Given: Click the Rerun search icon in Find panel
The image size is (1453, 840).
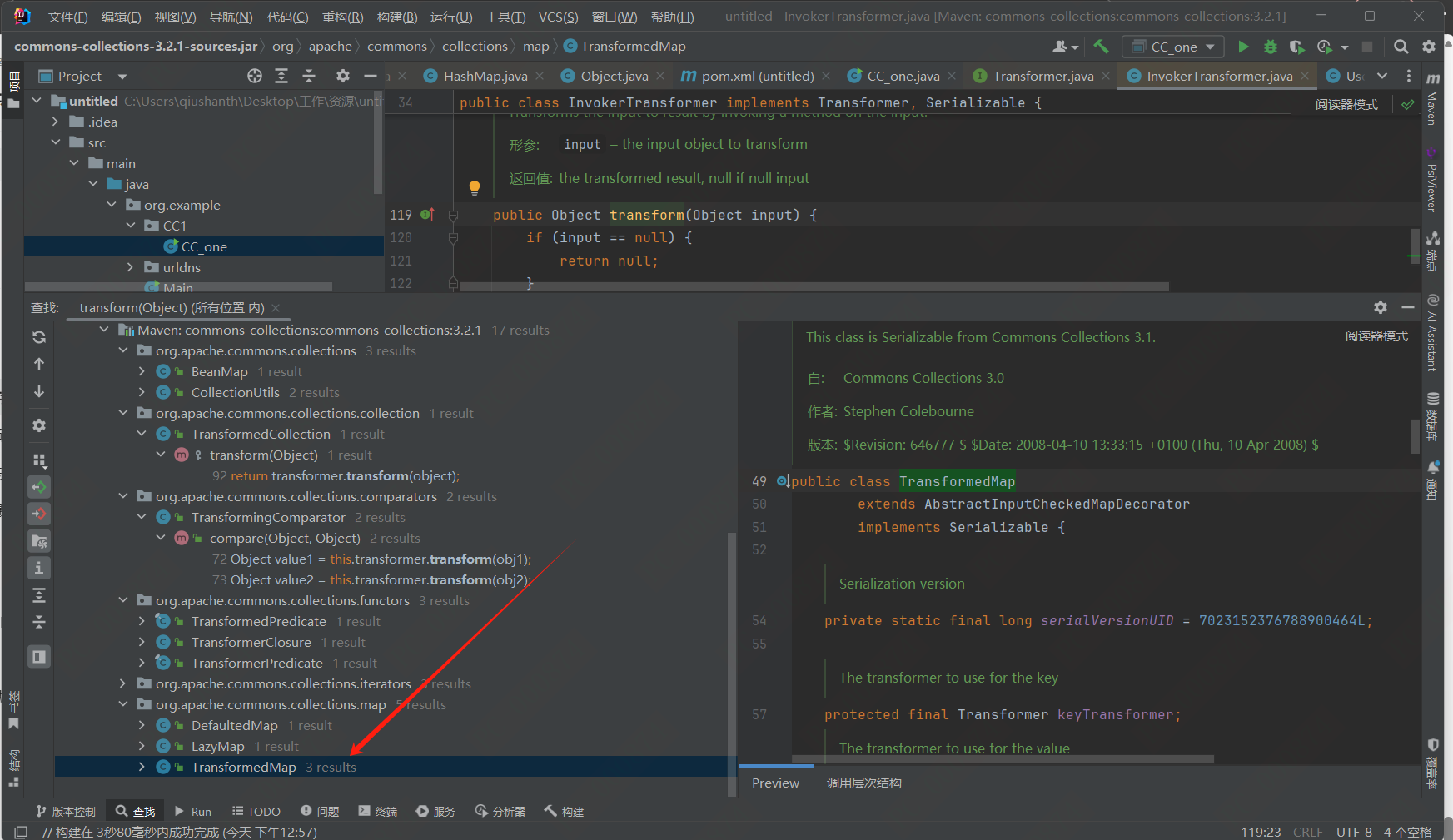Looking at the screenshot, I should coord(39,337).
